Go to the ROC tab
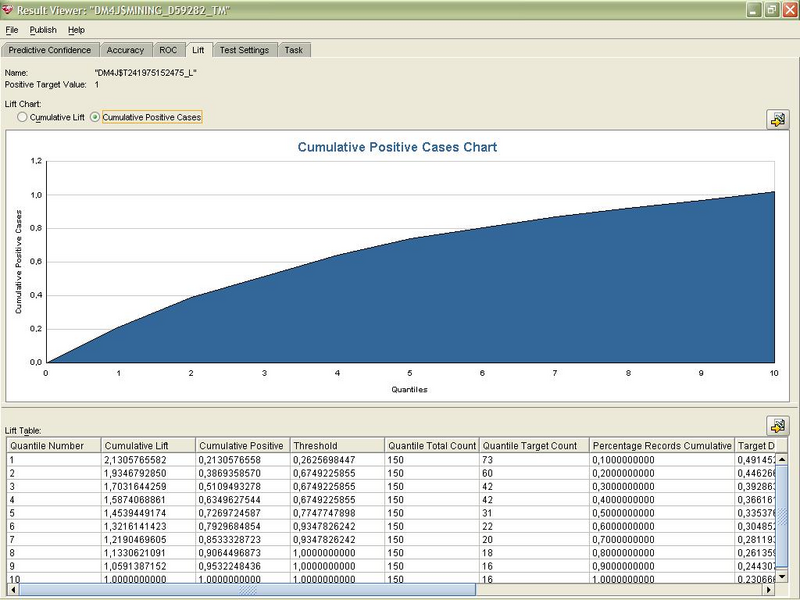 (x=168, y=49)
